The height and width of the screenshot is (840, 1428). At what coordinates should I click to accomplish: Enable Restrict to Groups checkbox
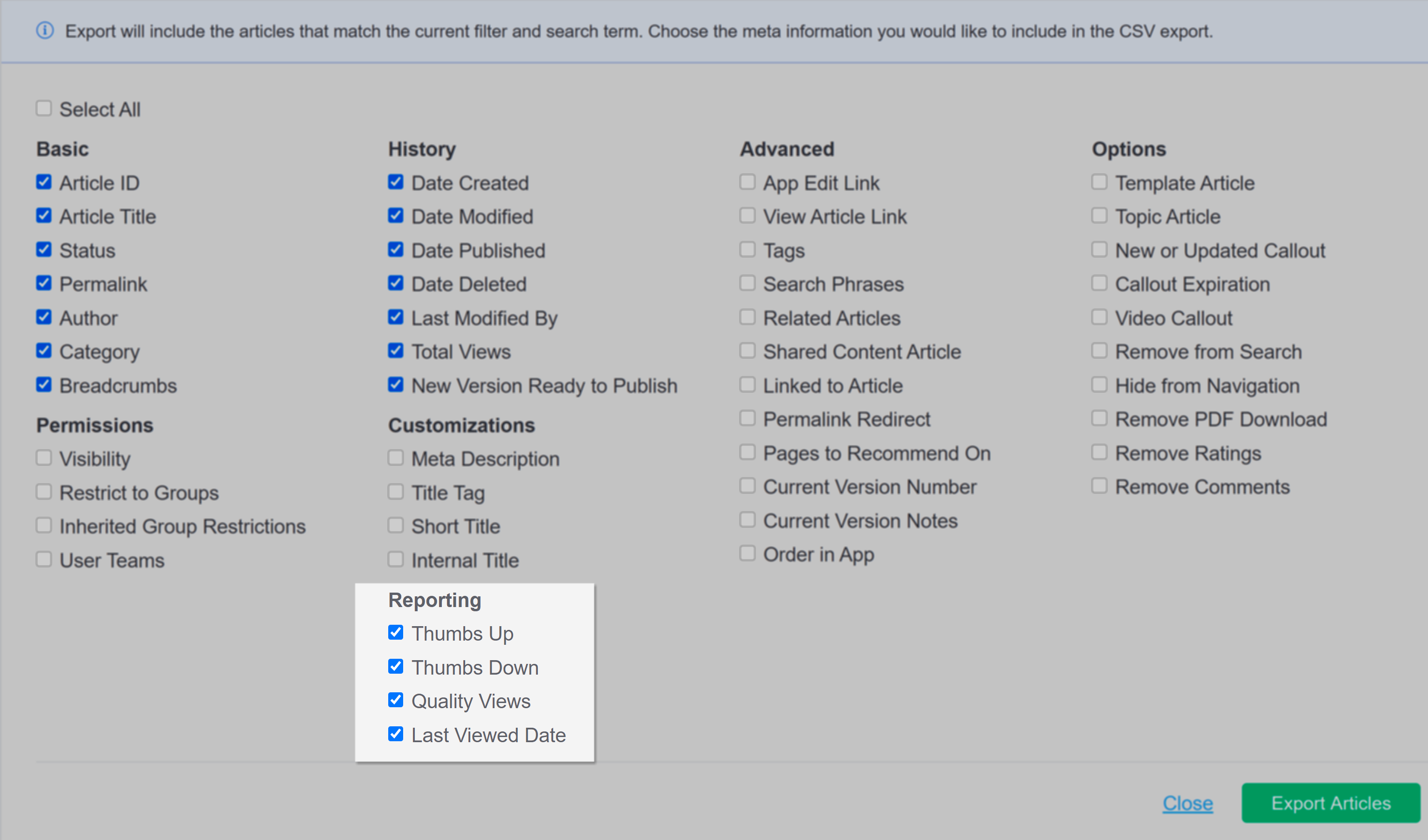coord(44,492)
